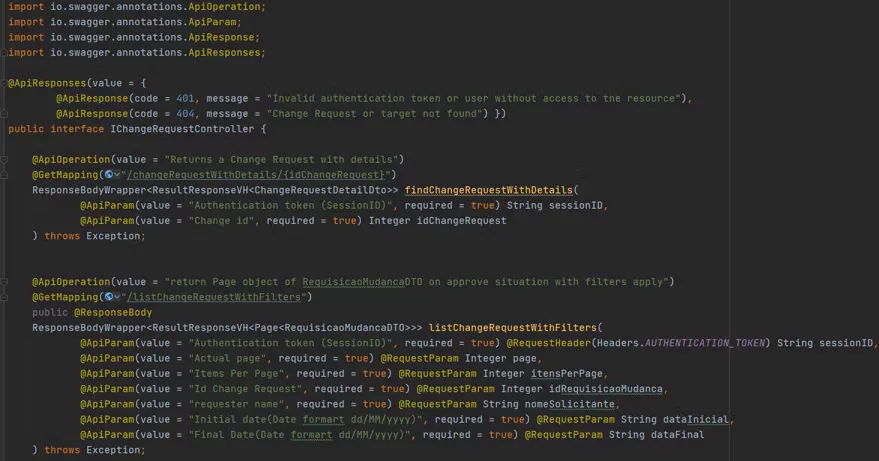Click the interface keyword
879x461 pixels.
click(x=77, y=129)
